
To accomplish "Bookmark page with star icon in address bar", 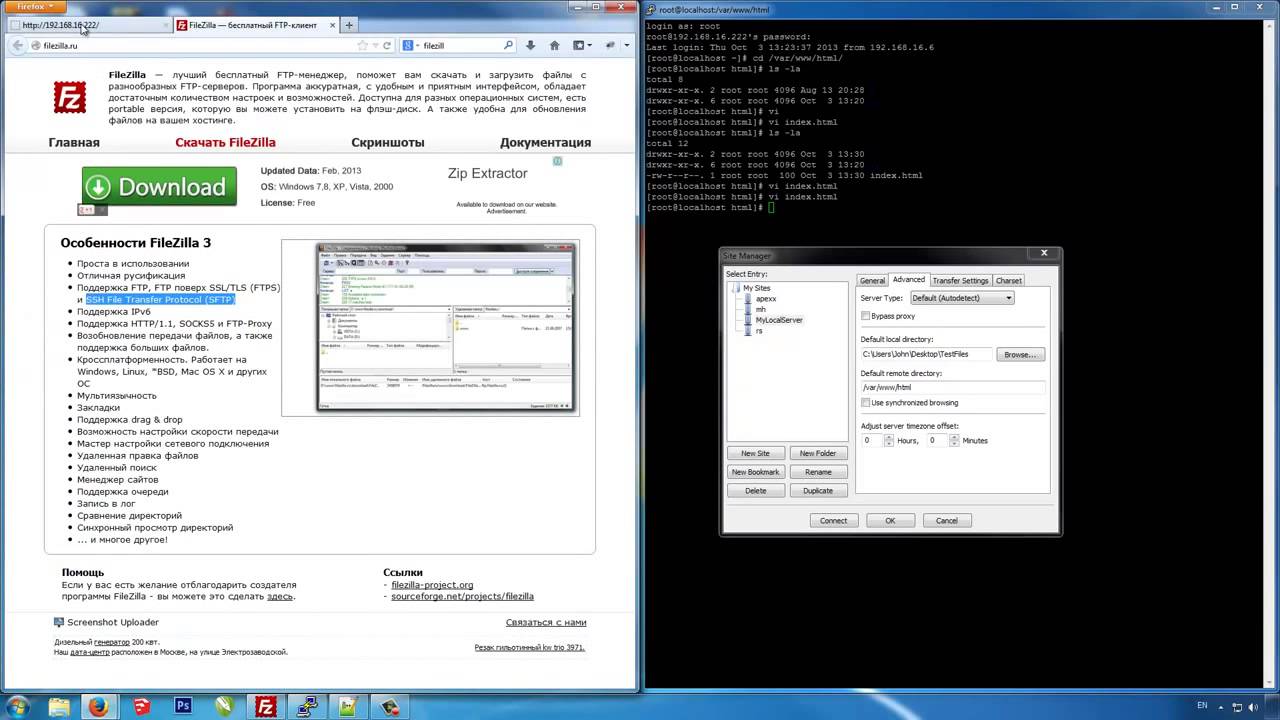I will pos(363,46).
